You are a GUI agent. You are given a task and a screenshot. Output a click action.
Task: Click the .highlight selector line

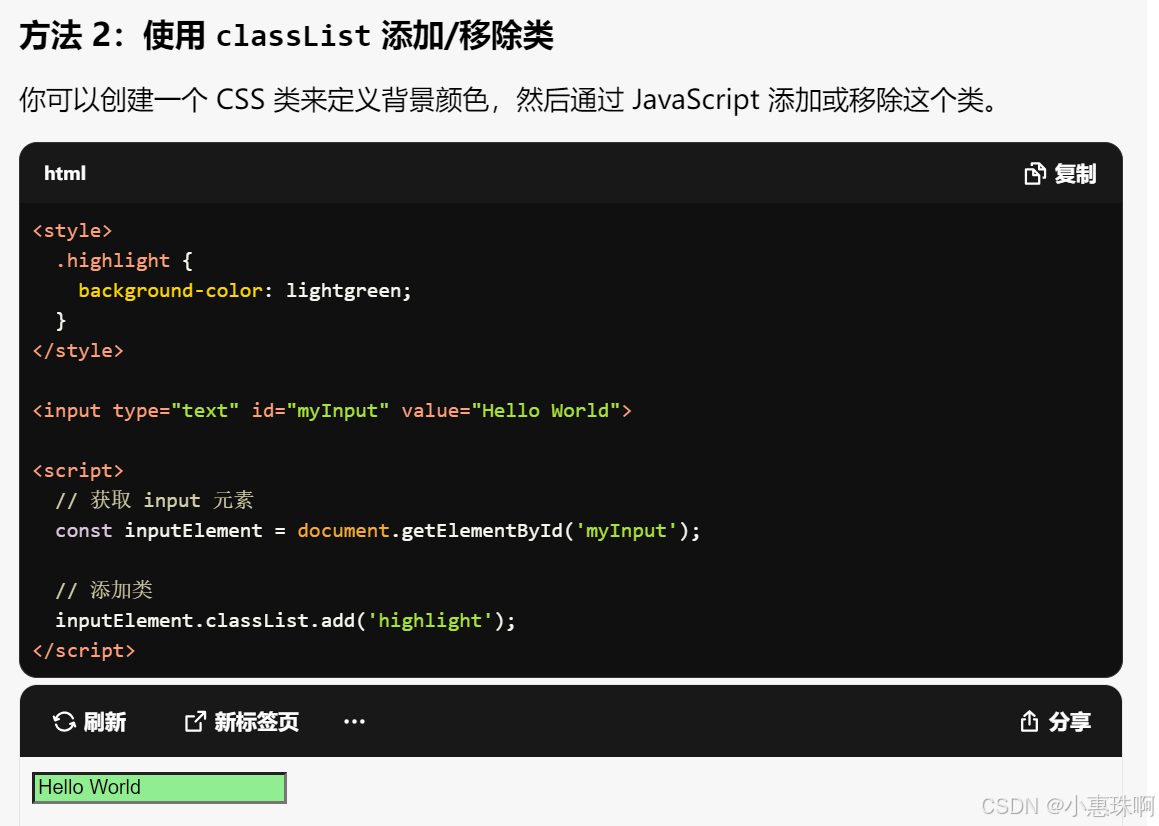click(124, 260)
